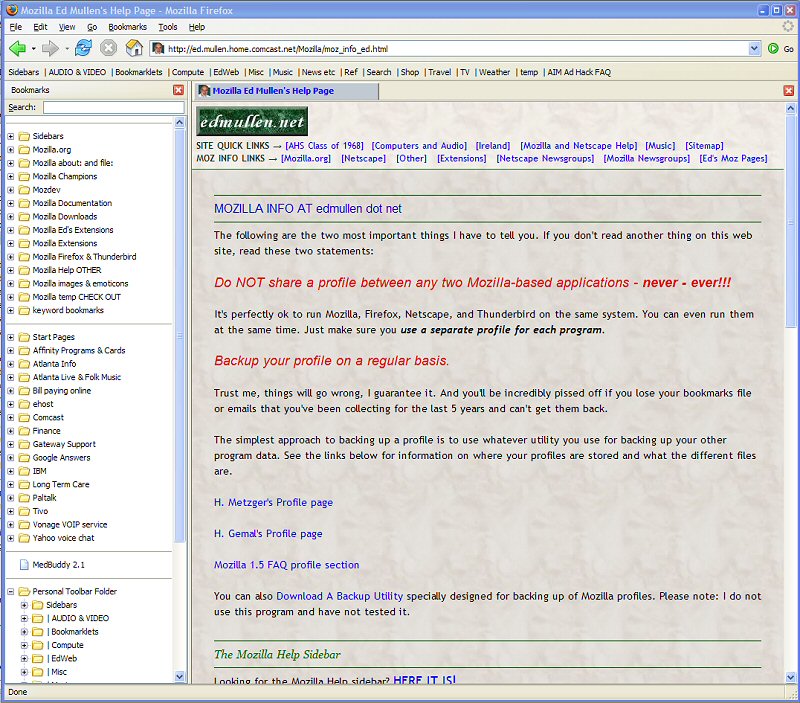Expand the Mozilla Champions bookmark folder
This screenshot has height=703, width=800.
point(11,177)
